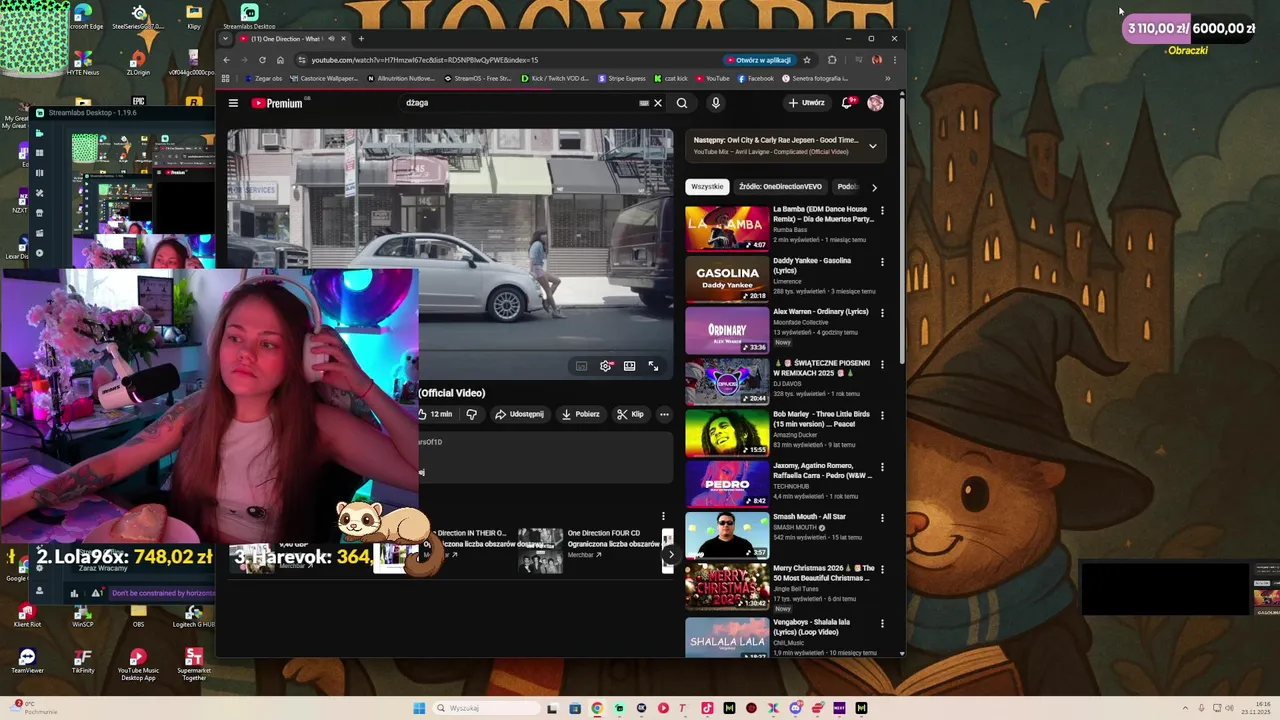Image resolution: width=1280 pixels, height=720 pixels.
Task: Click the YouTube search field with 'dżaga'
Action: coord(520,103)
